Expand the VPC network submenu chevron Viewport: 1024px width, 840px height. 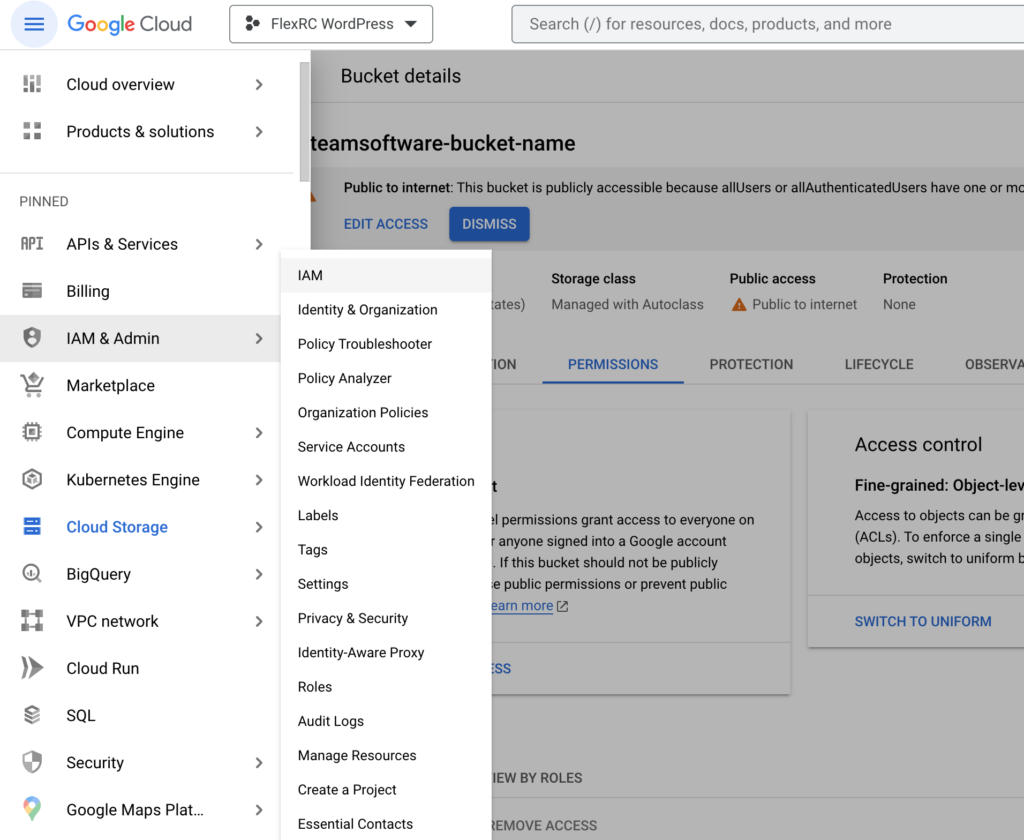point(259,621)
